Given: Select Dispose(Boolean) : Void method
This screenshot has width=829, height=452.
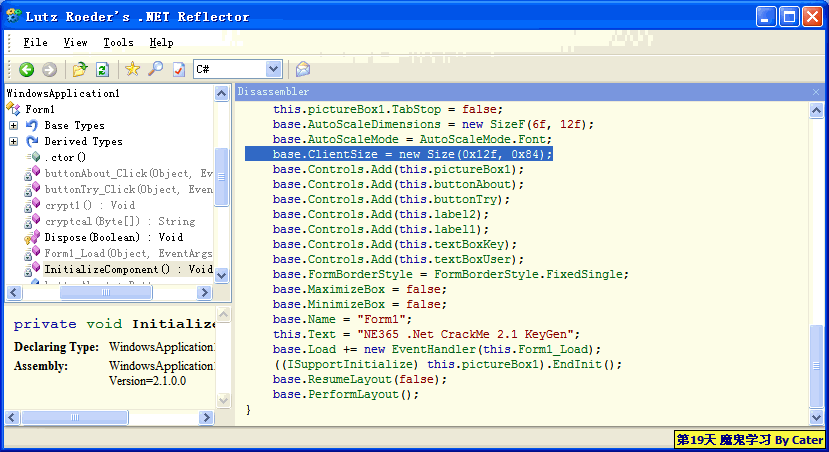Looking at the screenshot, I should click(113, 237).
